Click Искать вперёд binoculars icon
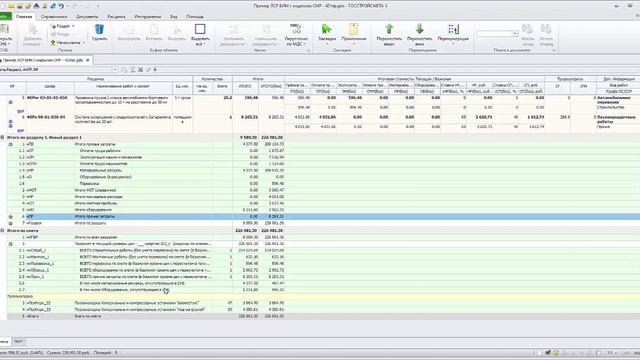The image size is (640, 360). tap(546, 29)
